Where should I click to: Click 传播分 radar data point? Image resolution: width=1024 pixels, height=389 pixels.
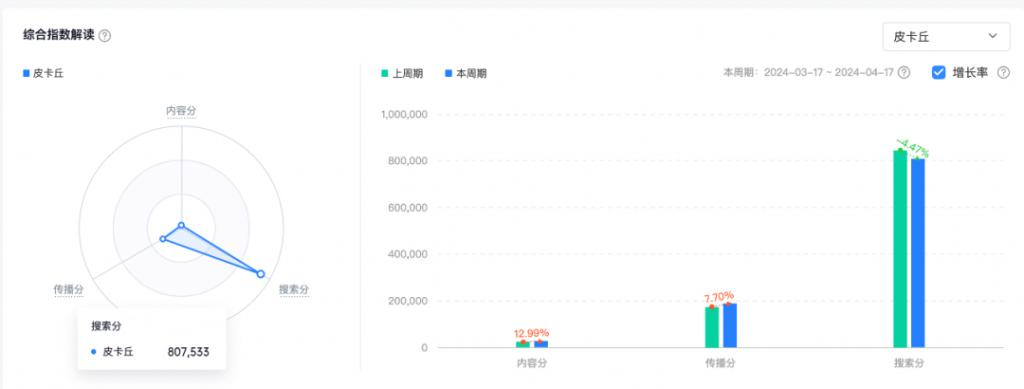163,239
